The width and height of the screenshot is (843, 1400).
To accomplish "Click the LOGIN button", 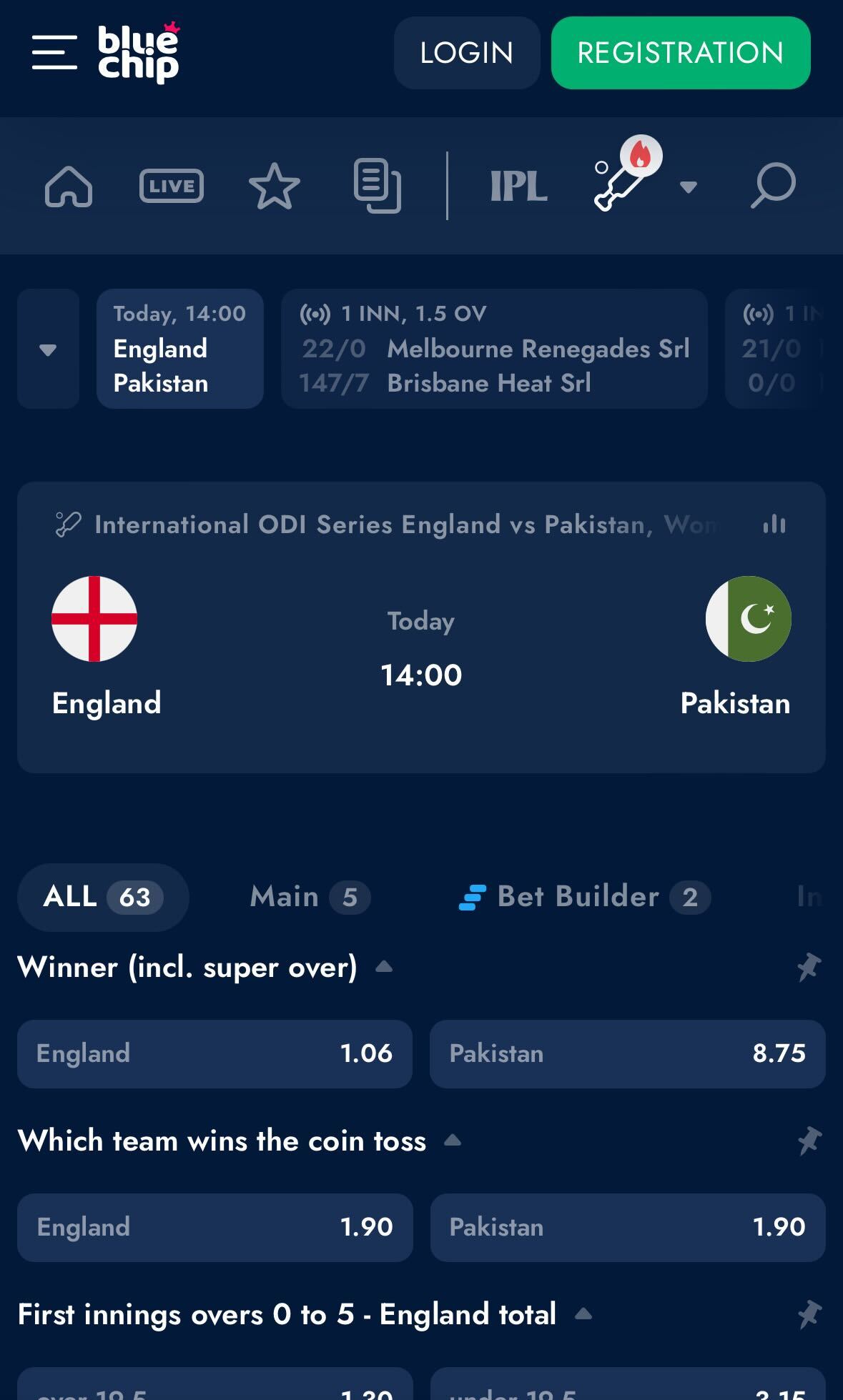I will tap(466, 54).
